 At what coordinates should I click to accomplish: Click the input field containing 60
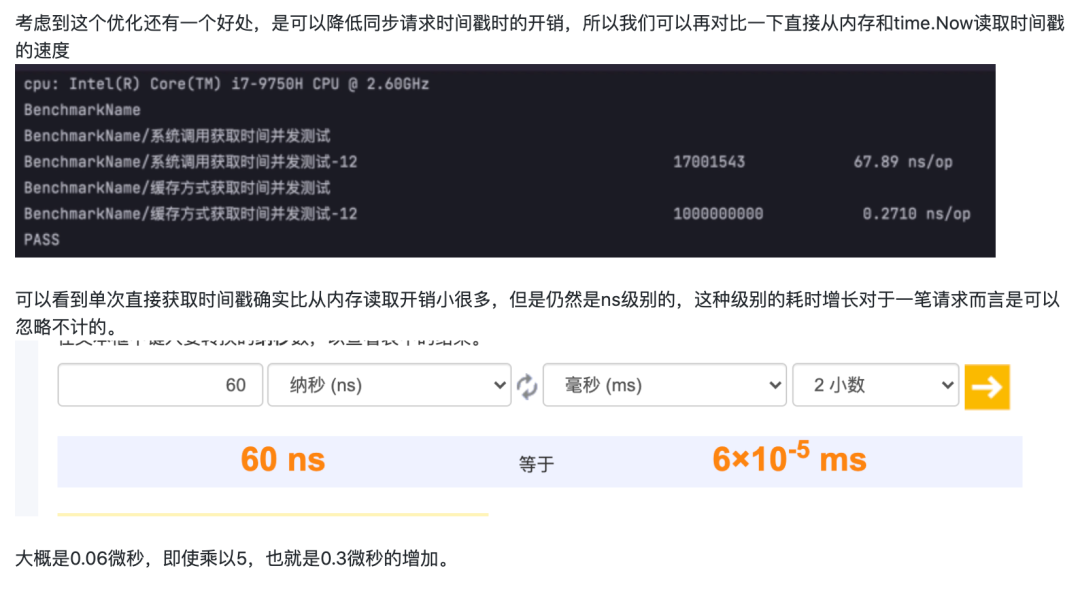160,385
